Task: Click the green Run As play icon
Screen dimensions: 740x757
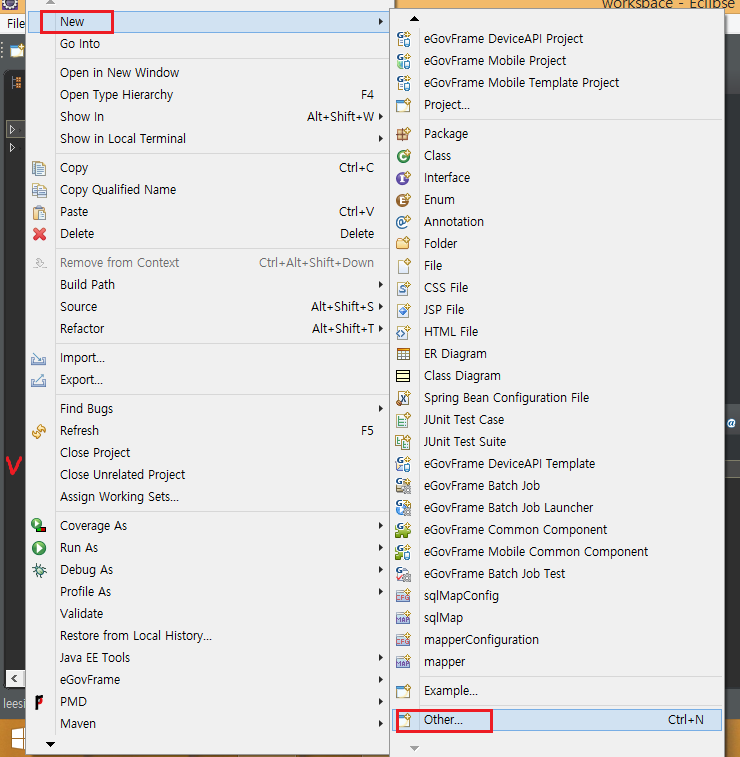Action: pyautogui.click(x=39, y=548)
